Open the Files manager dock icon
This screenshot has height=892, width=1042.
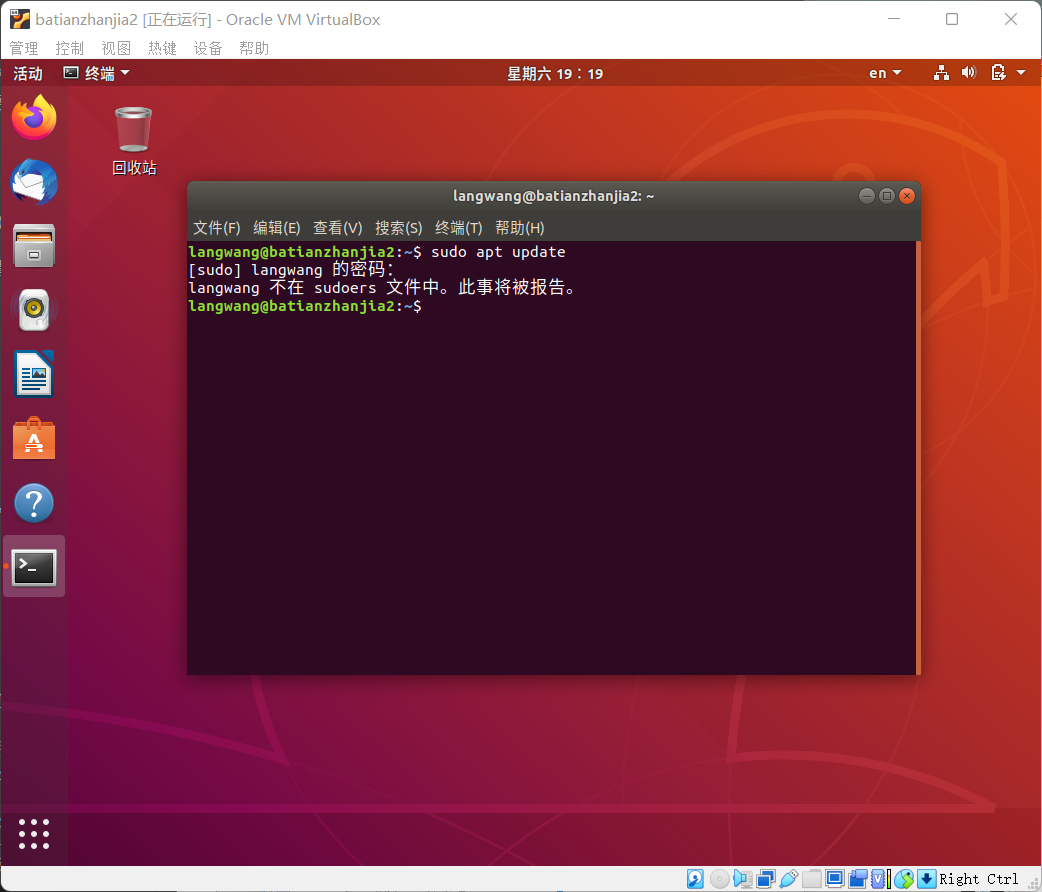tap(34, 246)
